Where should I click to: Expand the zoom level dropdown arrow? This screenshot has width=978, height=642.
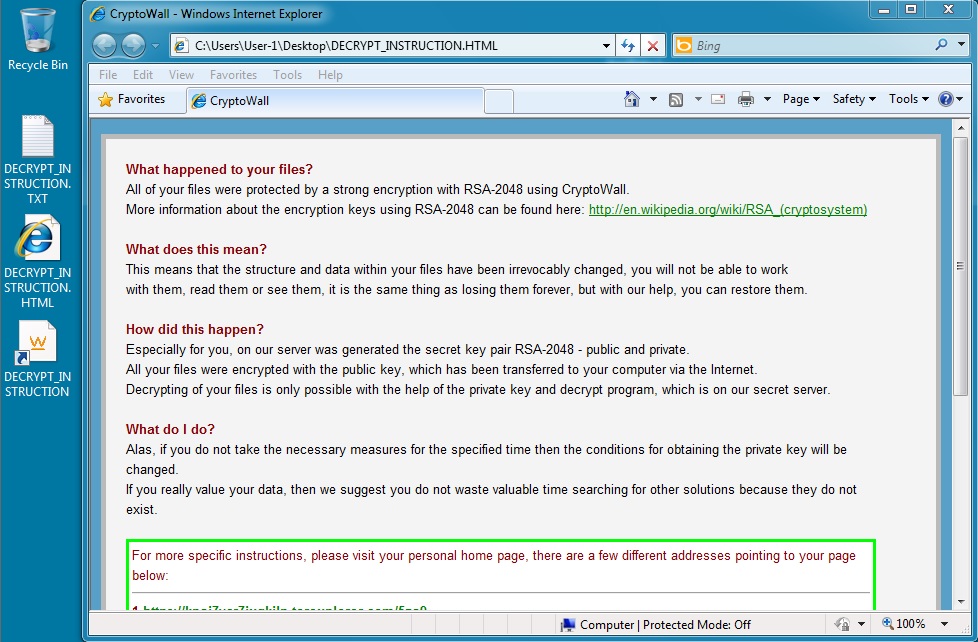click(x=937, y=624)
